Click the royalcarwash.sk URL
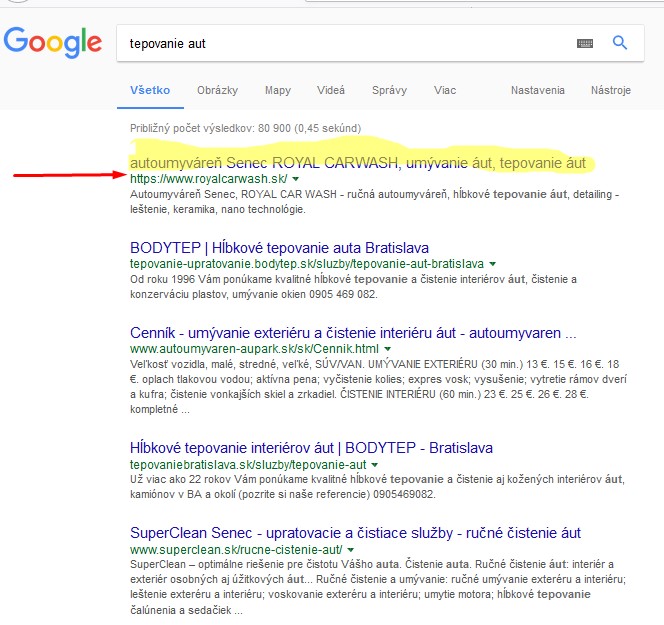Viewport: 664px width, 625px height. pyautogui.click(x=209, y=179)
